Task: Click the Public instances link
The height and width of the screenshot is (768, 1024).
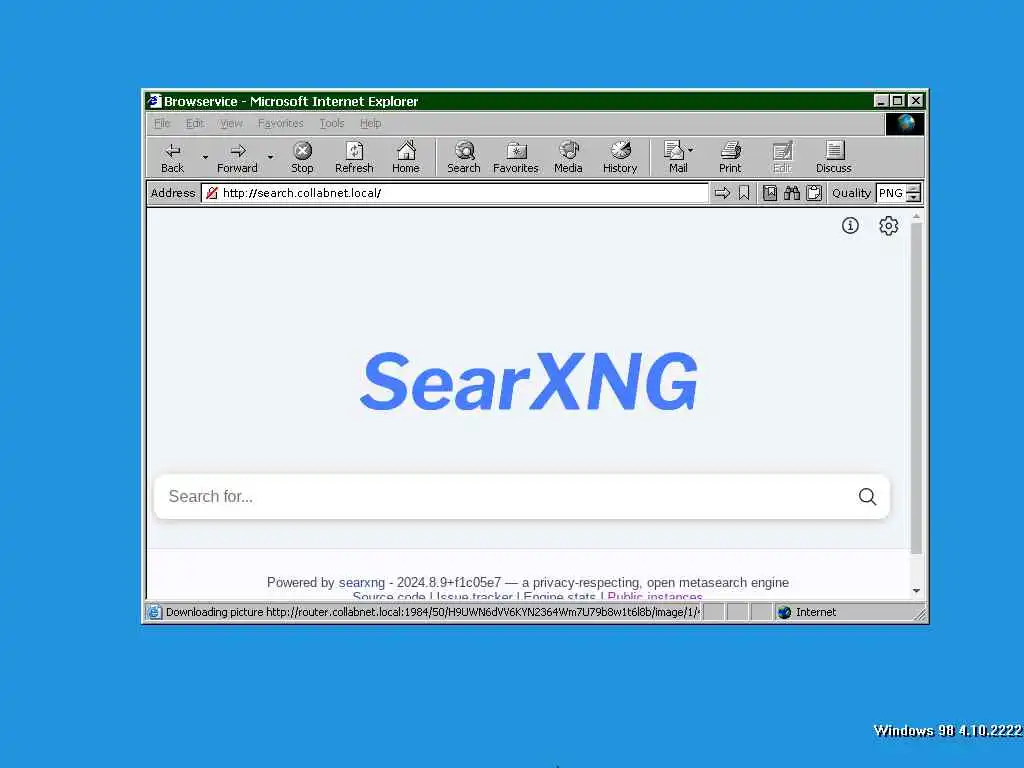Action: click(655, 596)
